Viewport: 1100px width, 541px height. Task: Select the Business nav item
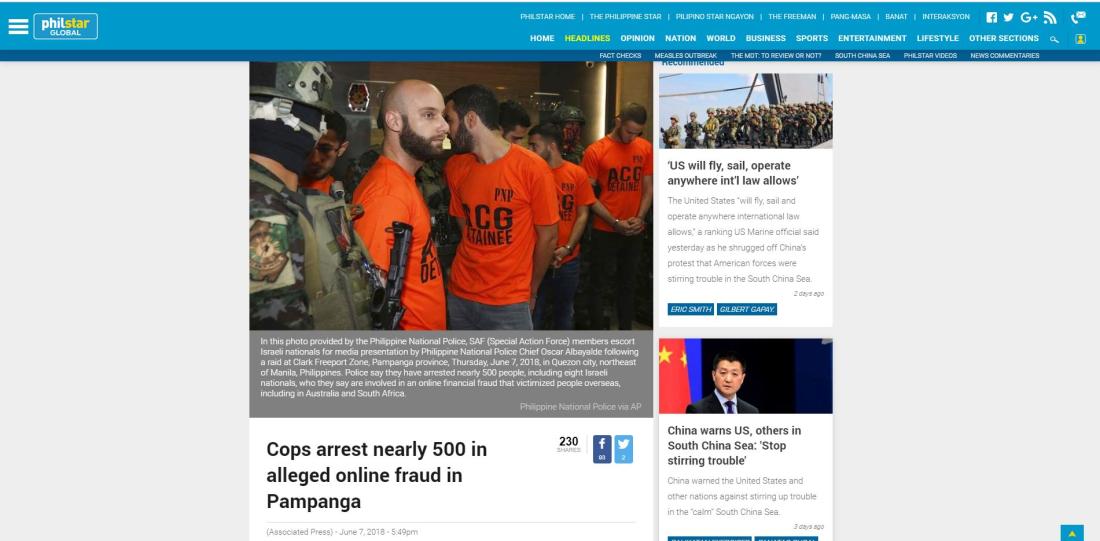pyautogui.click(x=765, y=39)
